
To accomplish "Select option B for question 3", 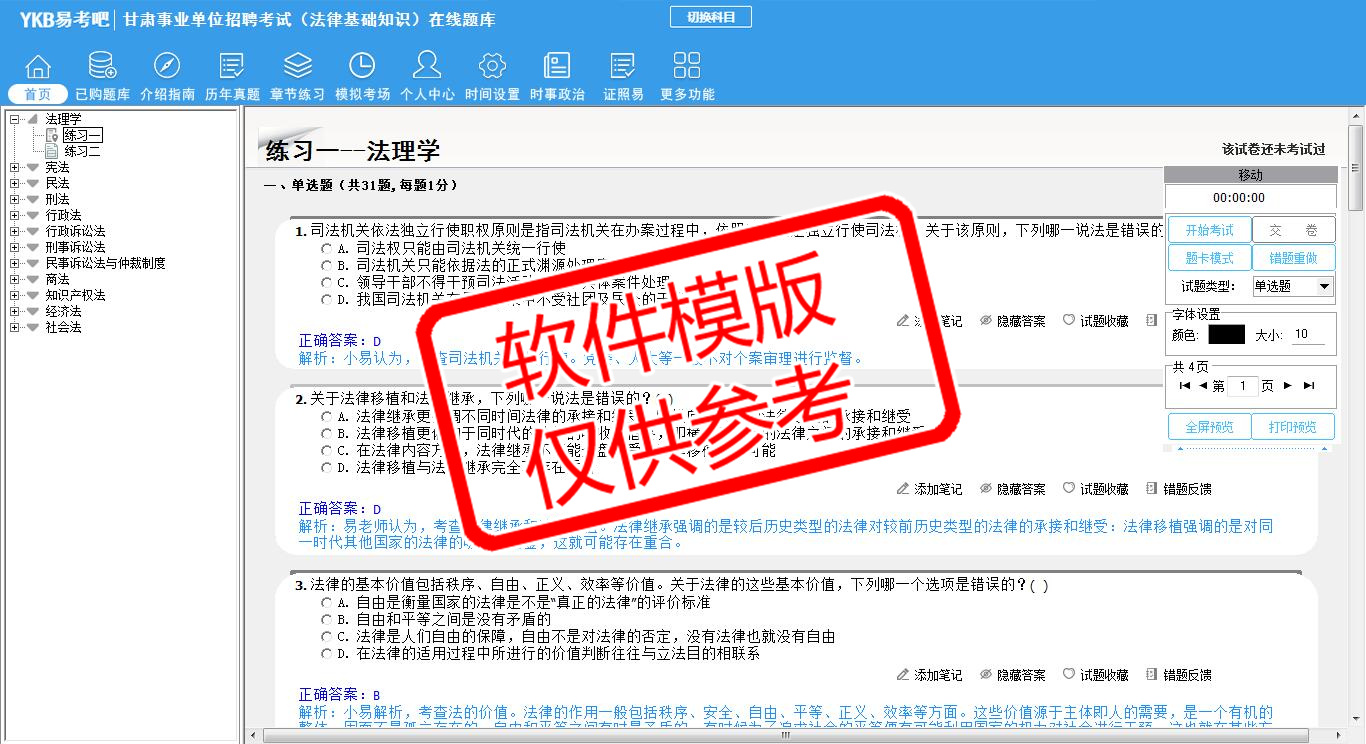I will coord(326,620).
